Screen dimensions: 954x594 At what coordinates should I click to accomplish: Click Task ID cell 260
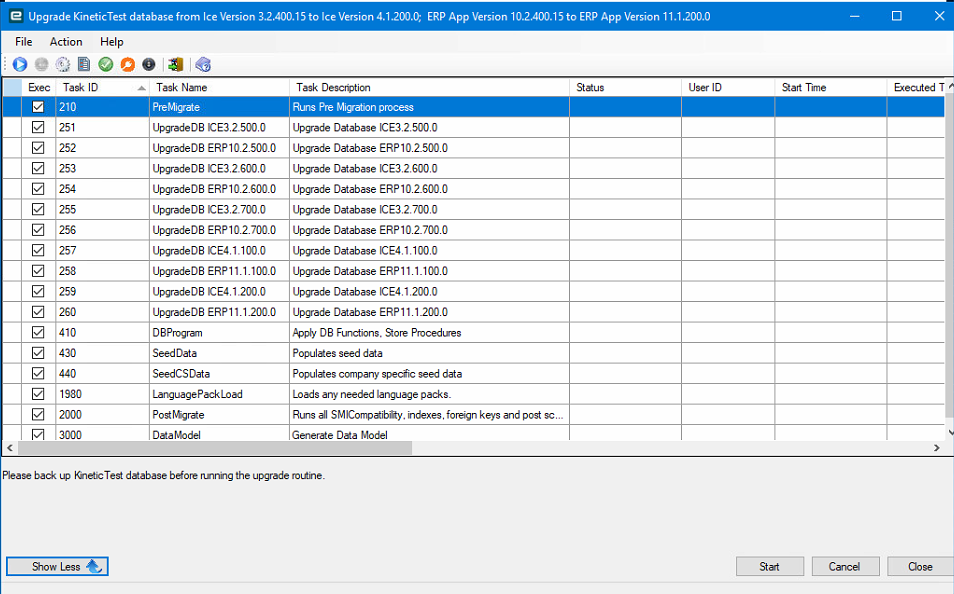[x=102, y=312]
